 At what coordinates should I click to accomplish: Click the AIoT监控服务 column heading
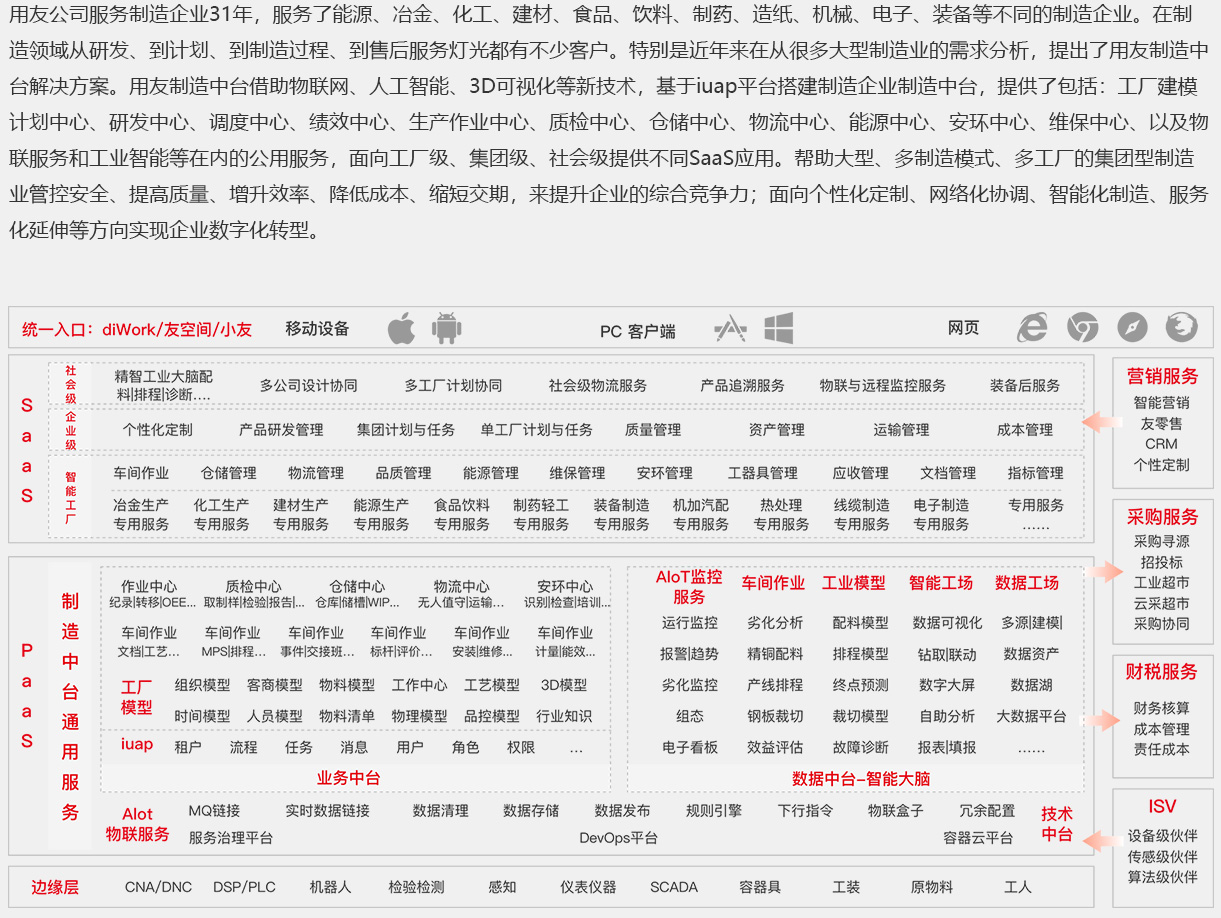click(689, 587)
